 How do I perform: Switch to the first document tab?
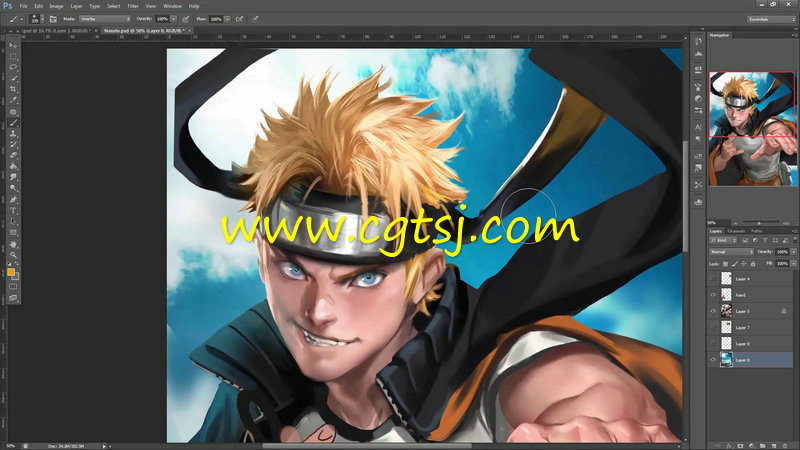point(56,31)
